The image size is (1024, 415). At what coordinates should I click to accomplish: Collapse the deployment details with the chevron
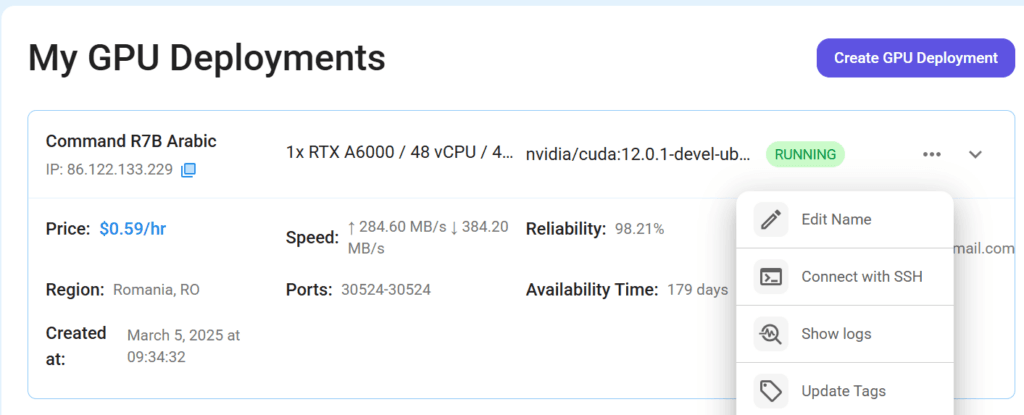pyautogui.click(x=975, y=155)
